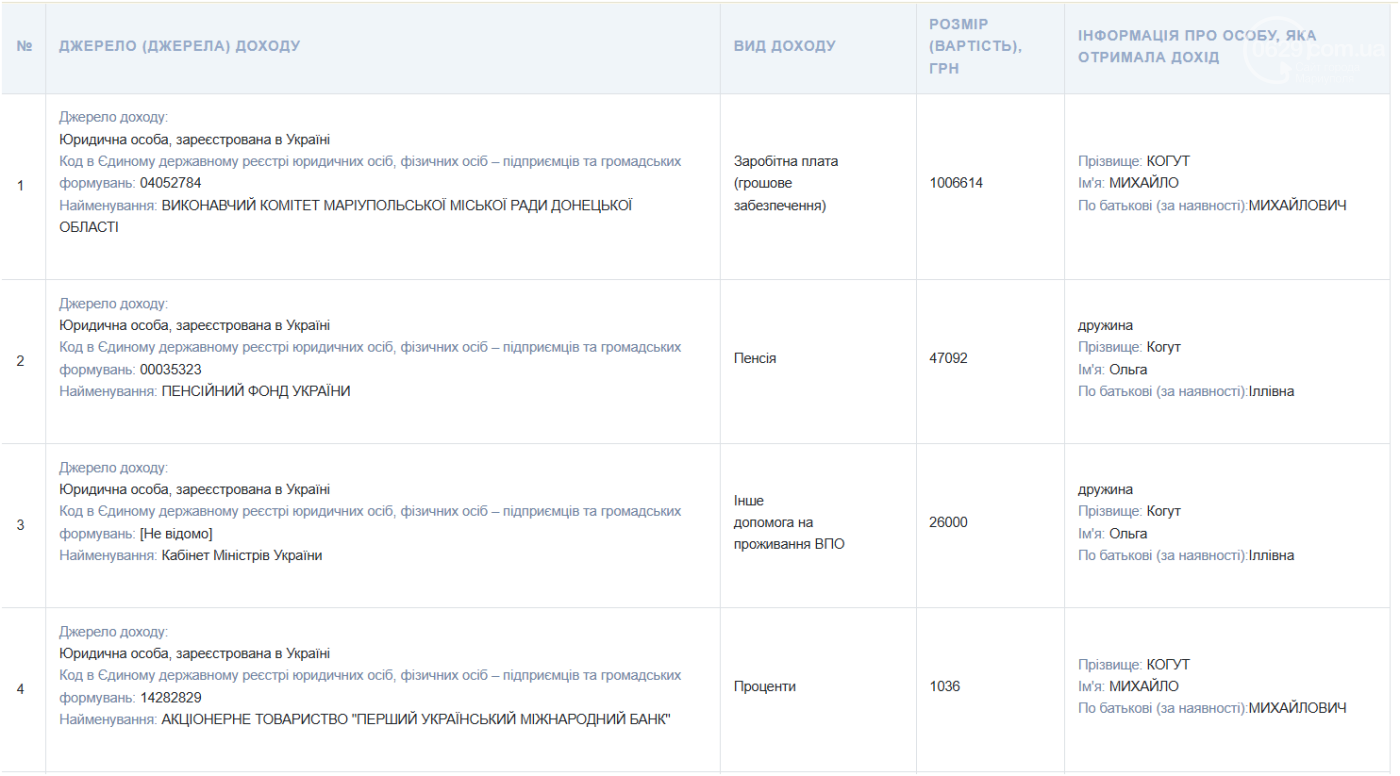This screenshot has height=776, width=1400.
Task: Select the Пенсійний фонд України name
Action: [256, 391]
